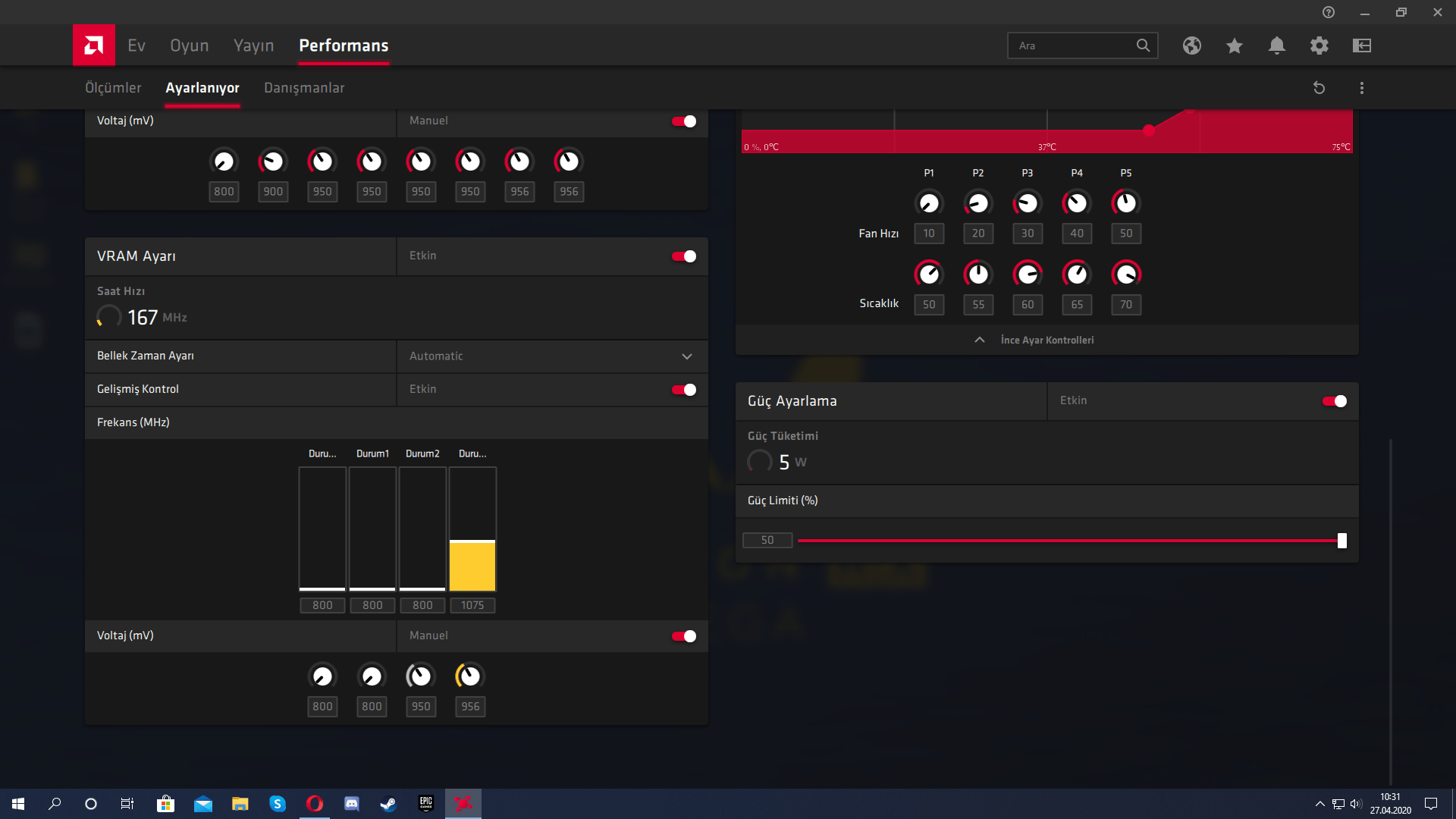Viewport: 1456px width, 819px height.
Task: Open settings gear icon
Action: pos(1319,45)
